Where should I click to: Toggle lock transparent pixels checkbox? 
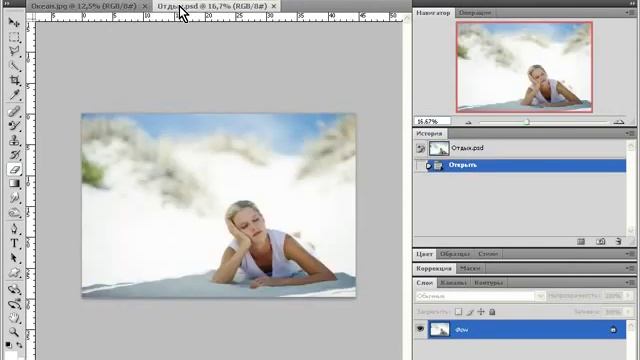pos(458,312)
